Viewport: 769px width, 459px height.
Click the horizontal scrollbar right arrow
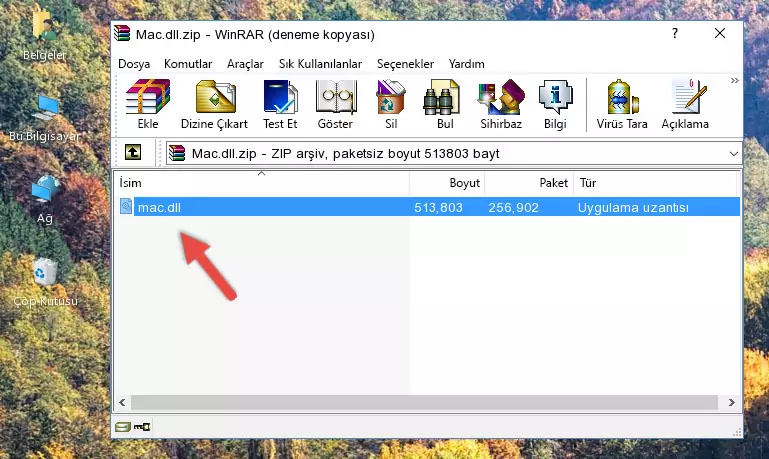click(x=731, y=403)
